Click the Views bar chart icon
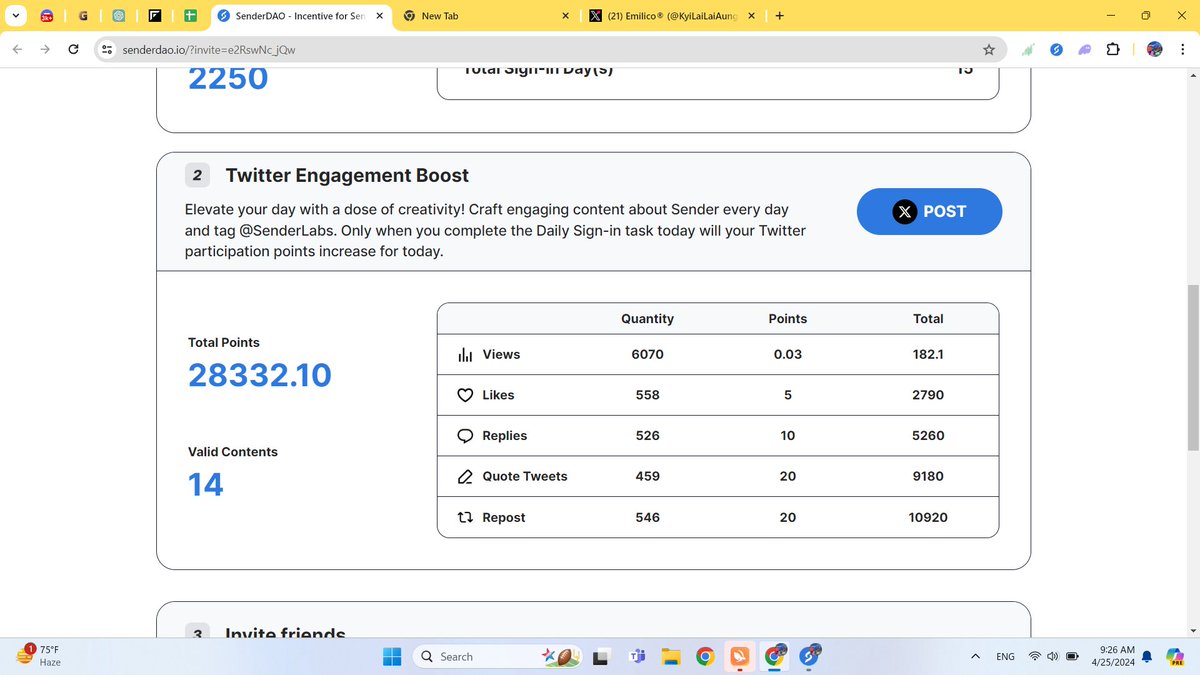 [465, 355]
